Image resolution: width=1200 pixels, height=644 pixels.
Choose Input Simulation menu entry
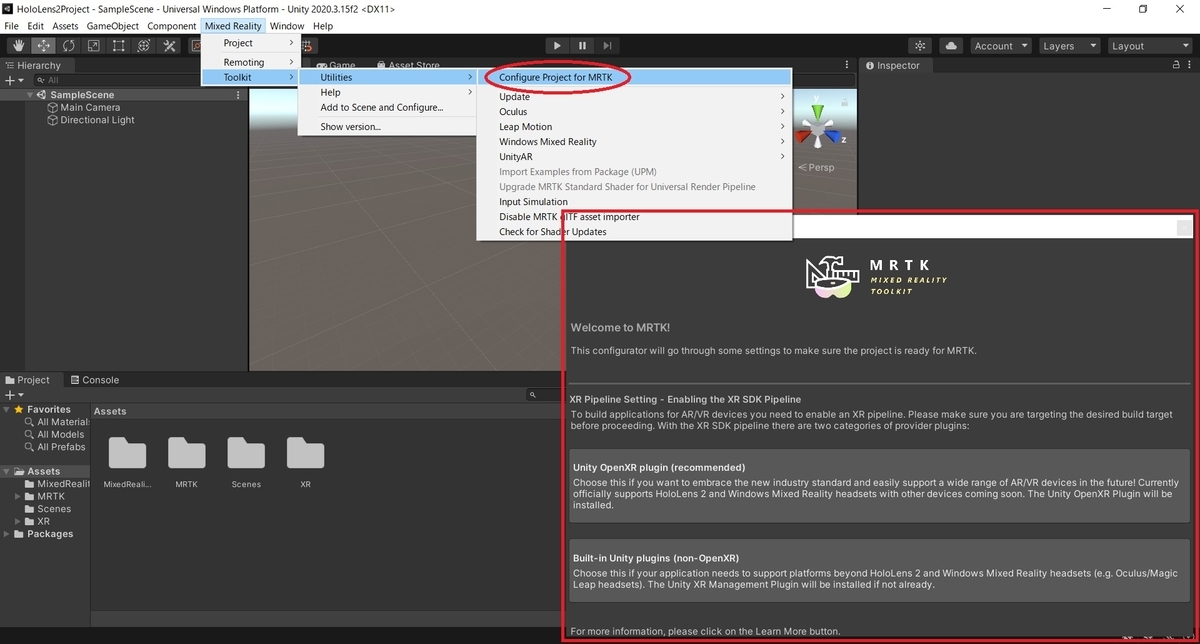634,202
